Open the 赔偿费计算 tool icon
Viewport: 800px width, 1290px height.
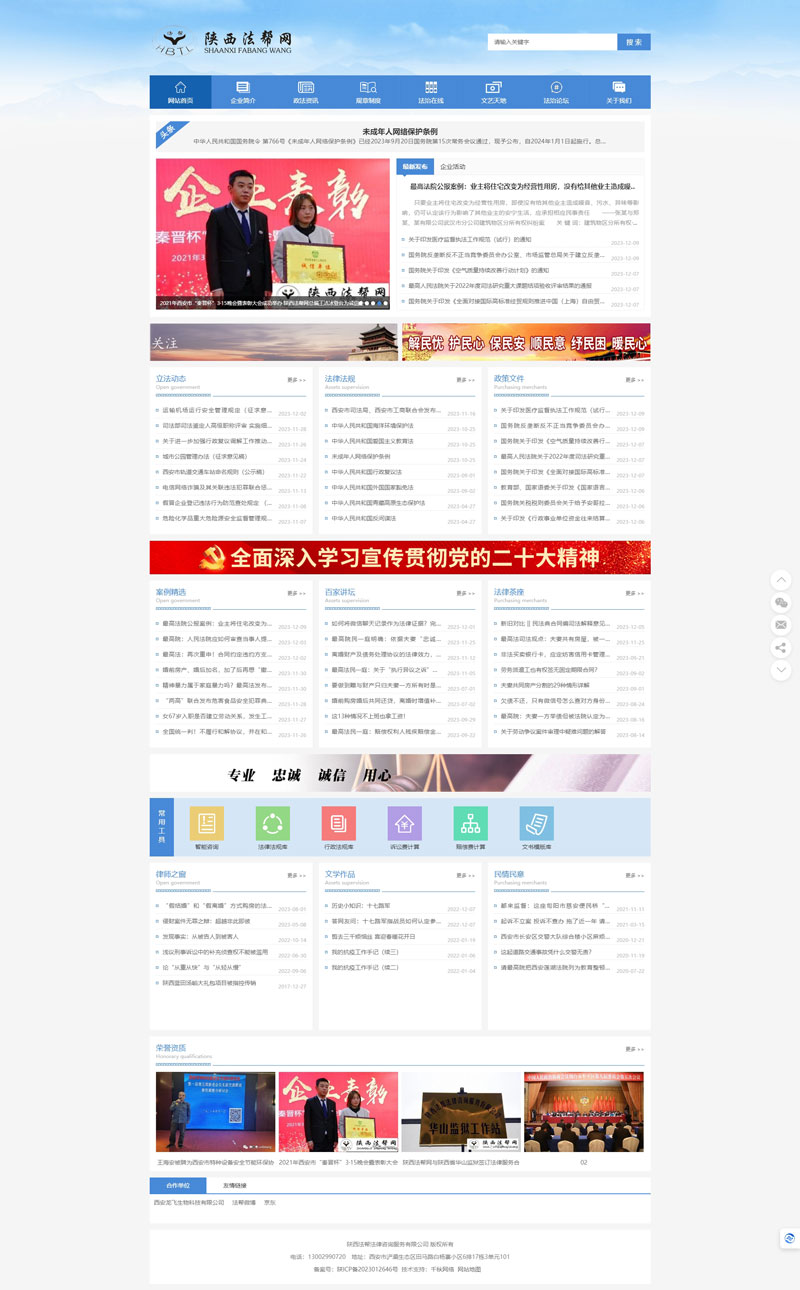click(x=471, y=823)
